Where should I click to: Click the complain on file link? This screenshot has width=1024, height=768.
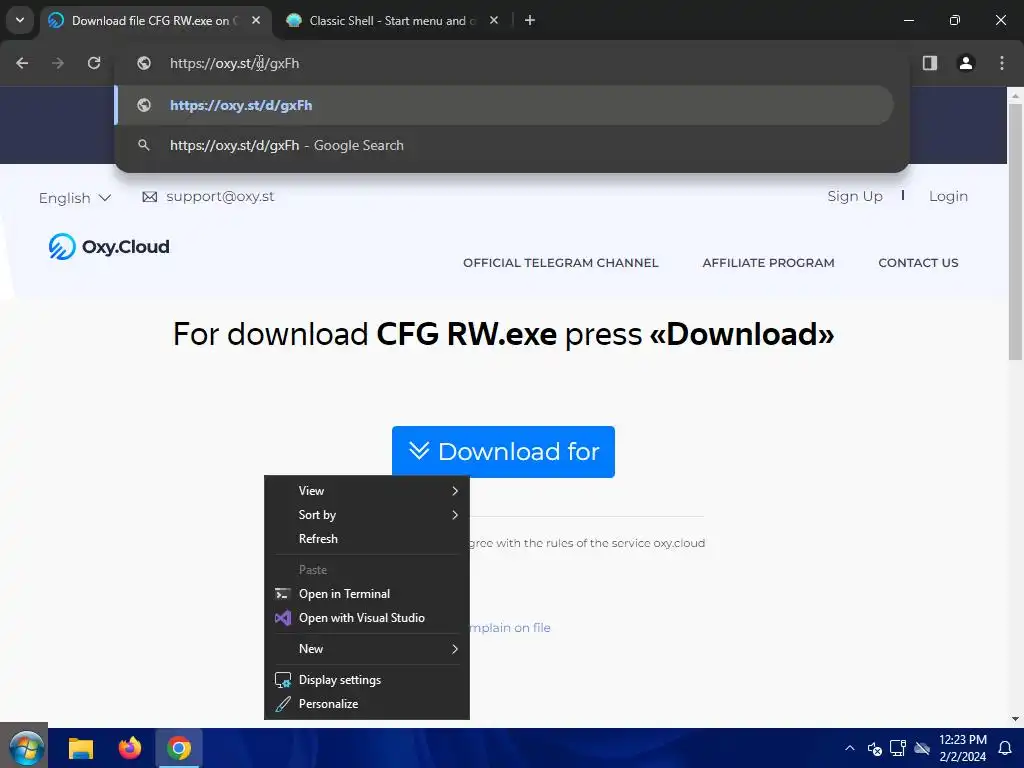click(510, 628)
